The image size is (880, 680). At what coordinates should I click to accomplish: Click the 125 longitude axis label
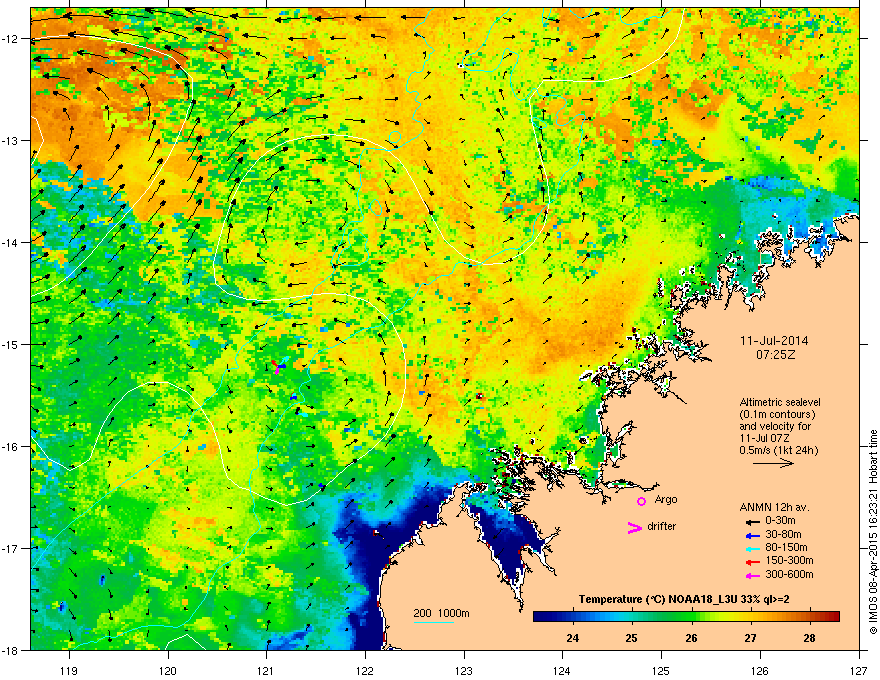[661, 670]
